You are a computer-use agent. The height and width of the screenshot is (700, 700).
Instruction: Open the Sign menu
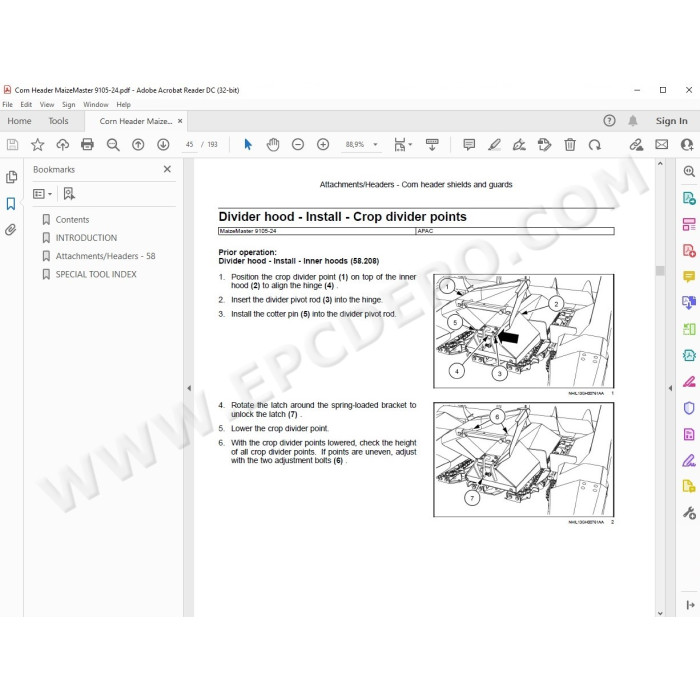68,104
